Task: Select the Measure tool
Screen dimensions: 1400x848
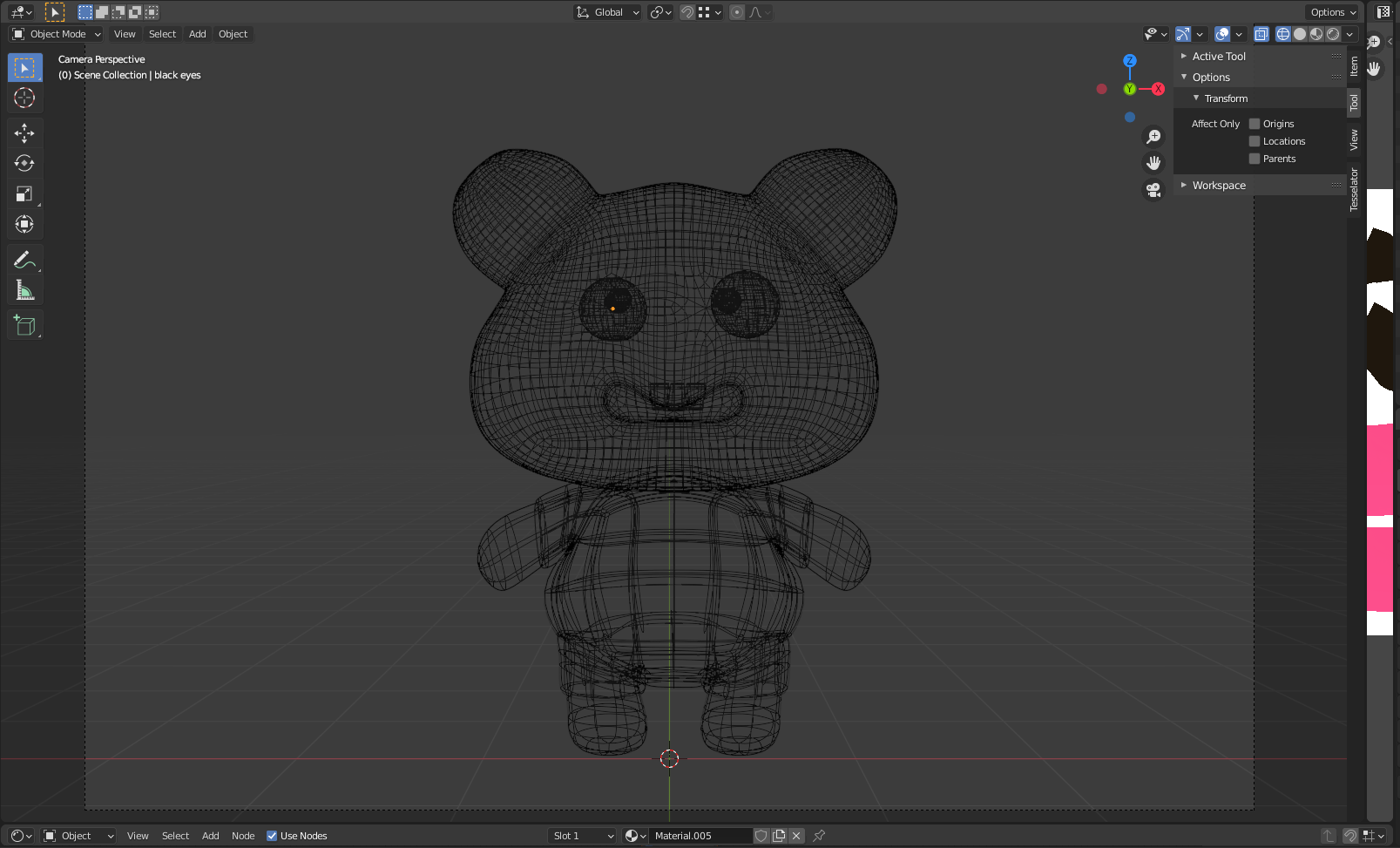Action: (24, 290)
